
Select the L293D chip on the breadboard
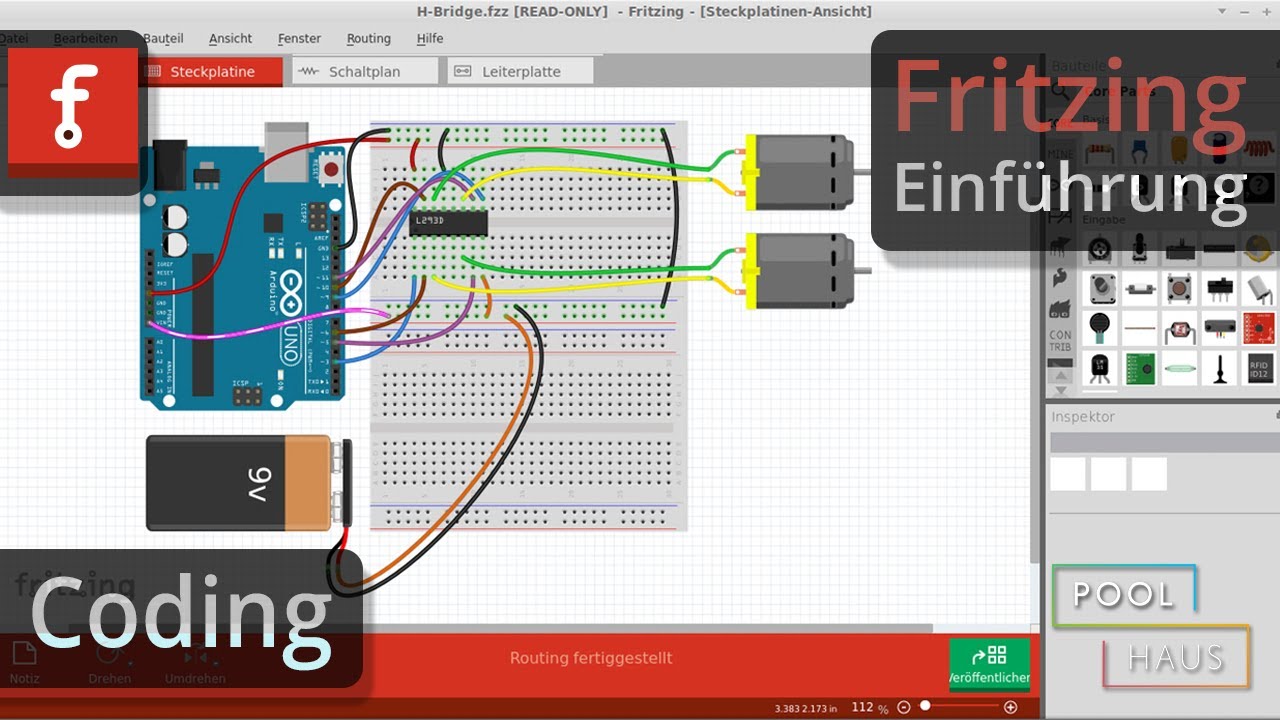pyautogui.click(x=448, y=222)
